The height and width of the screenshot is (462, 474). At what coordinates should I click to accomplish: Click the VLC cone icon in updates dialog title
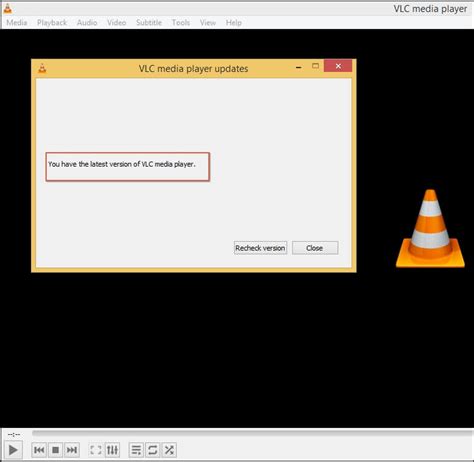click(42, 68)
